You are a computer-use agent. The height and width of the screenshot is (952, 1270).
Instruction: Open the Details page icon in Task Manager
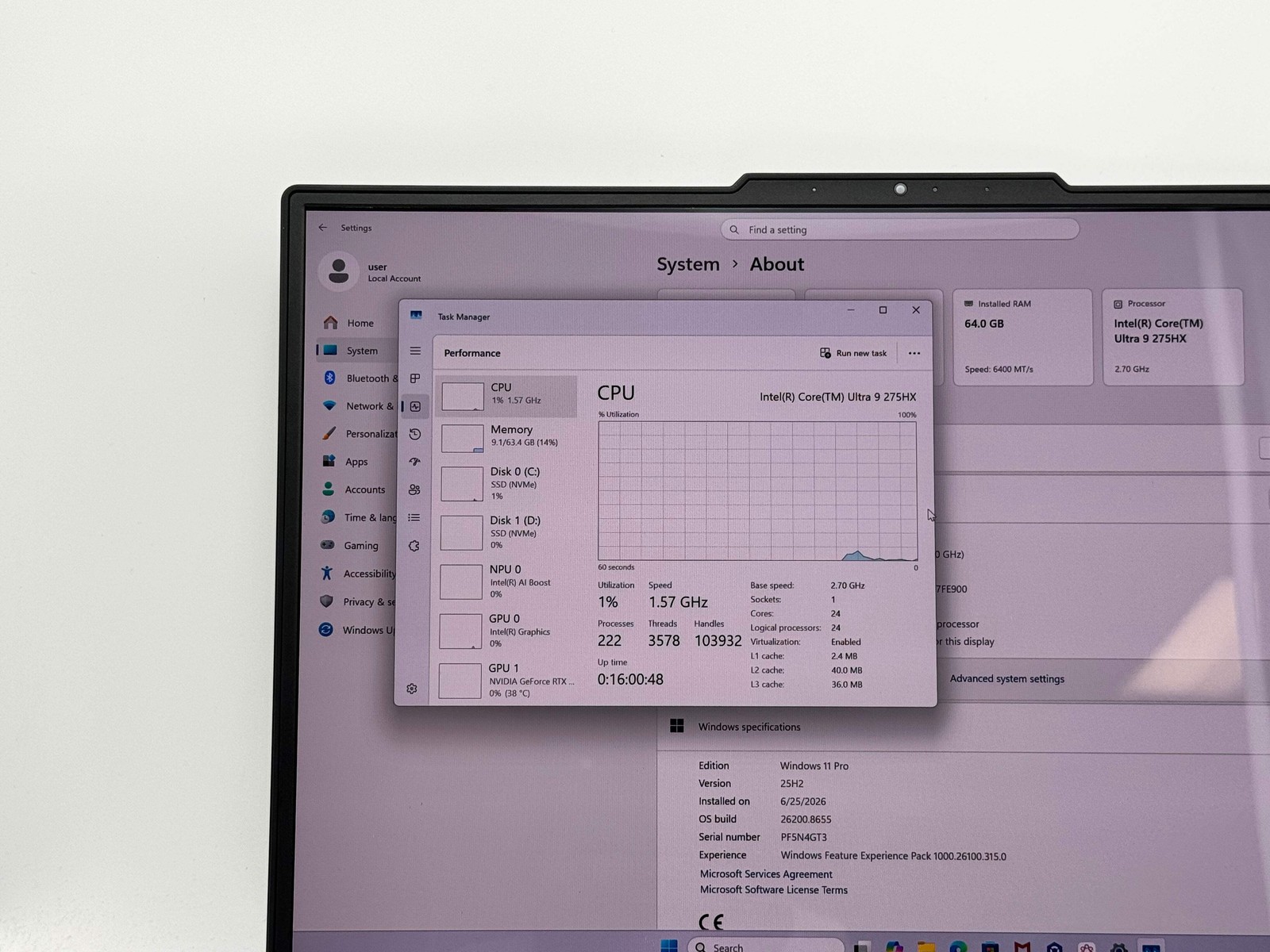pyautogui.click(x=414, y=517)
